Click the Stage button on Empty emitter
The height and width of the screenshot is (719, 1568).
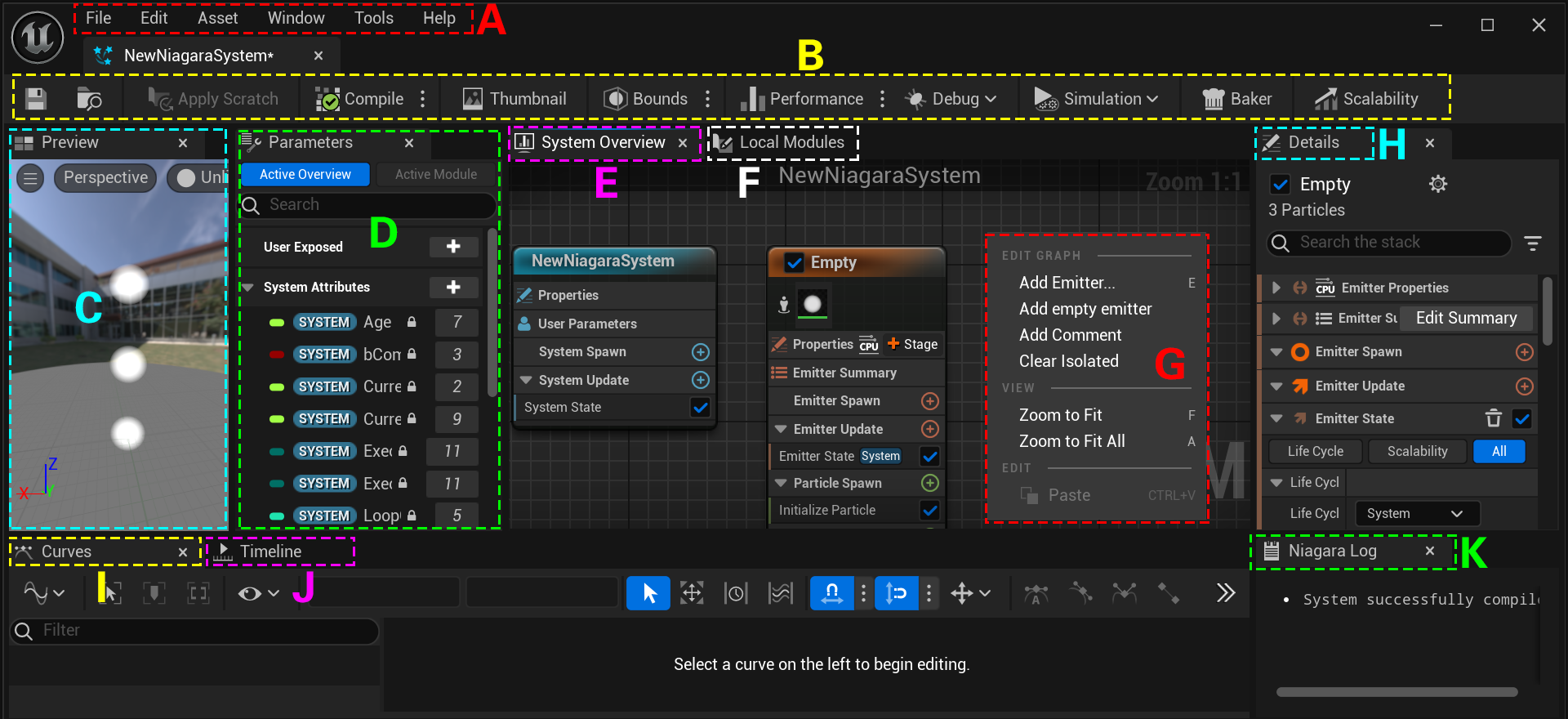[x=913, y=345]
